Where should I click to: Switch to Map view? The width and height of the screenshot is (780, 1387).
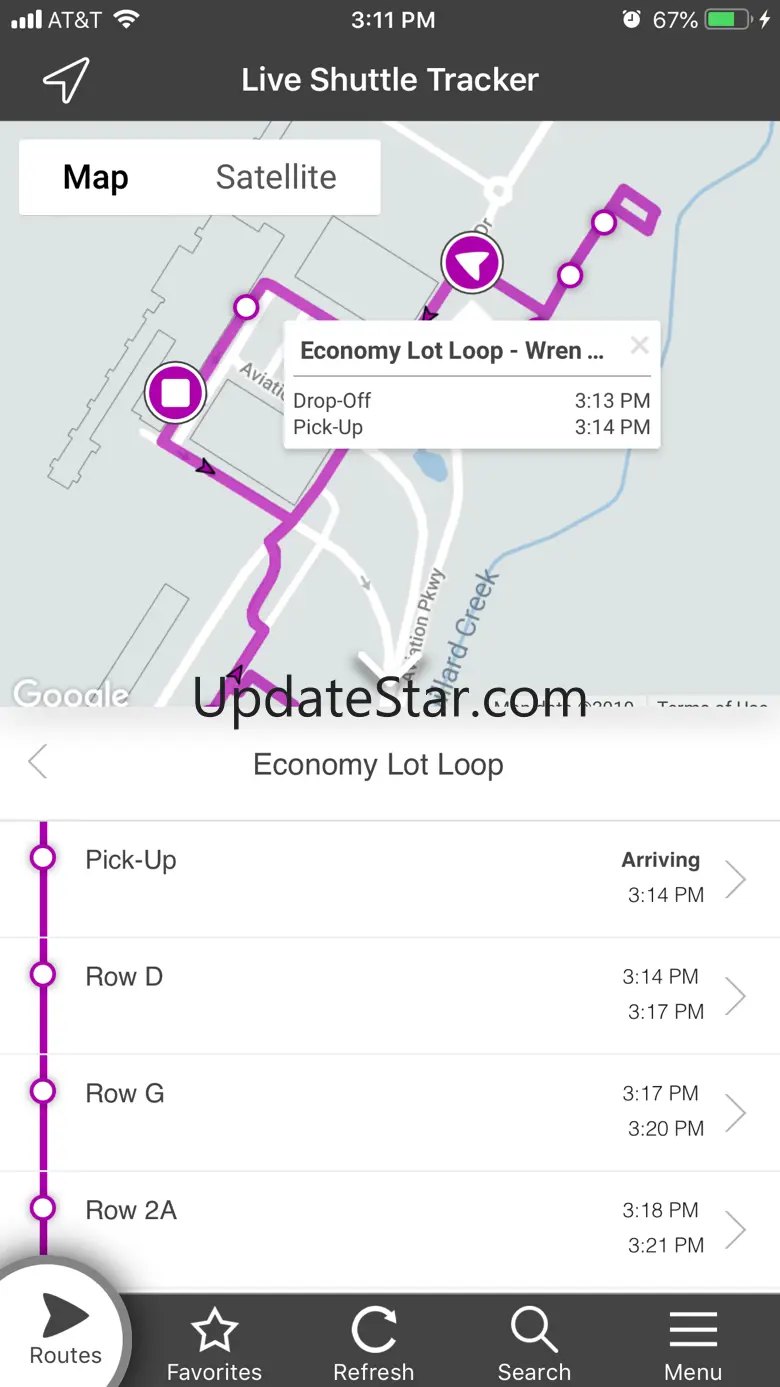(96, 177)
